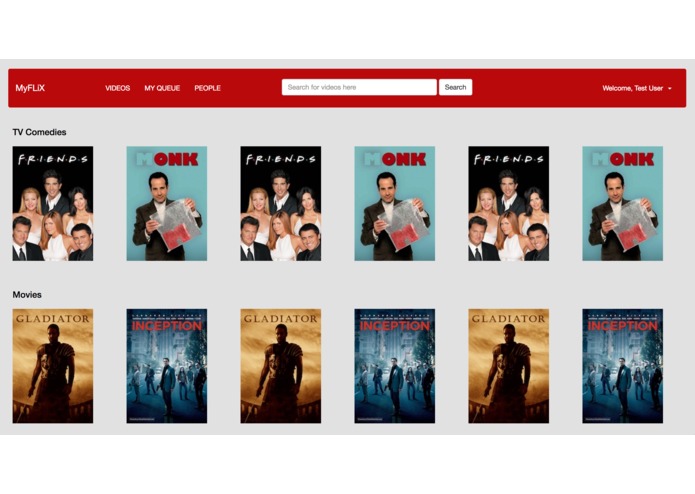Go to MY QUEUE page
The height and width of the screenshot is (494, 695).
click(x=162, y=88)
